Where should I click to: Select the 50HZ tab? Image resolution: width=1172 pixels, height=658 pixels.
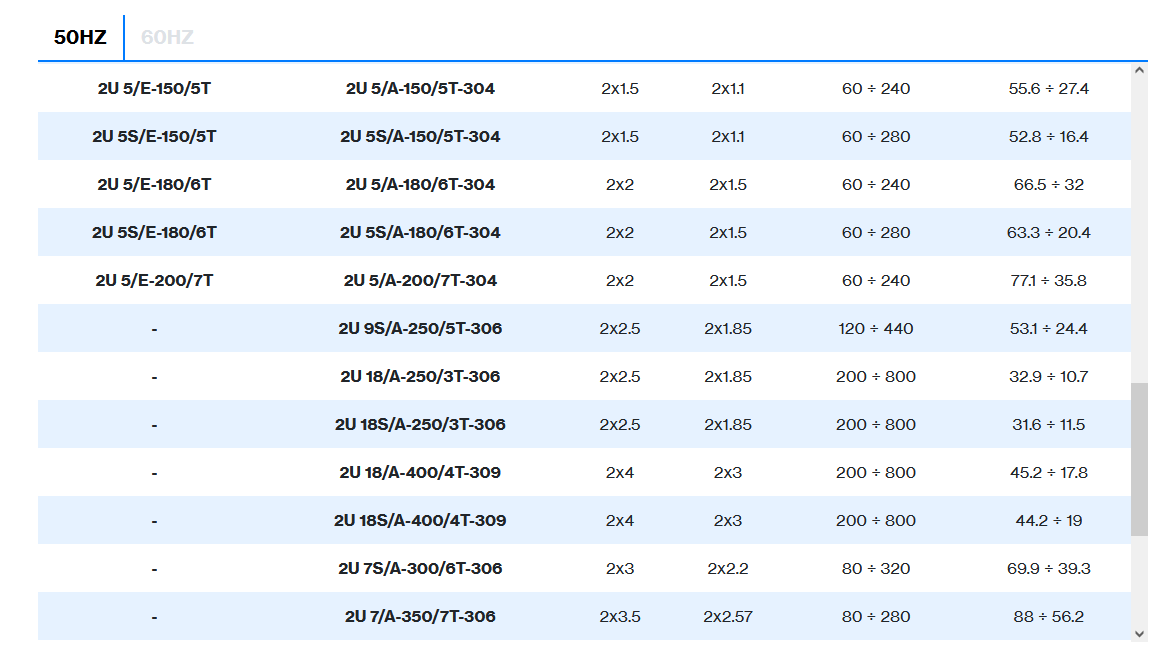point(80,38)
